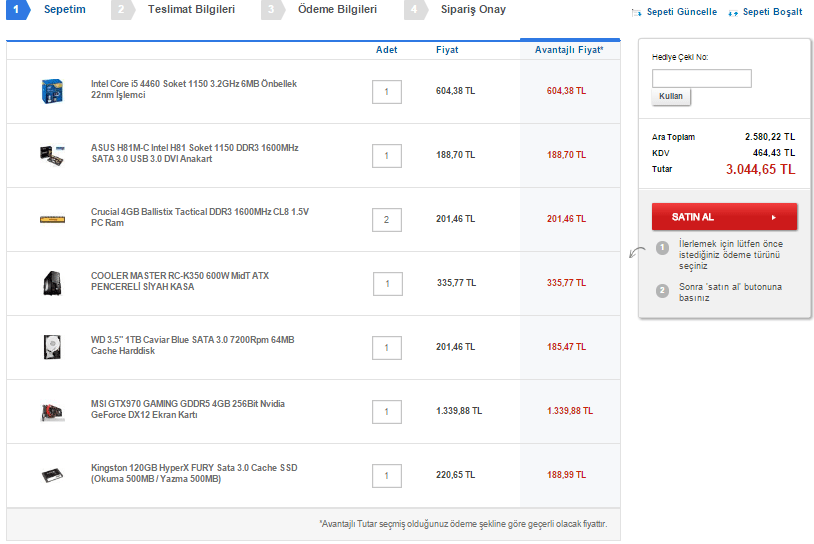Click the Avantajlı Tutar footnote text
This screenshot has width=814, height=544.
pyautogui.click(x=463, y=524)
